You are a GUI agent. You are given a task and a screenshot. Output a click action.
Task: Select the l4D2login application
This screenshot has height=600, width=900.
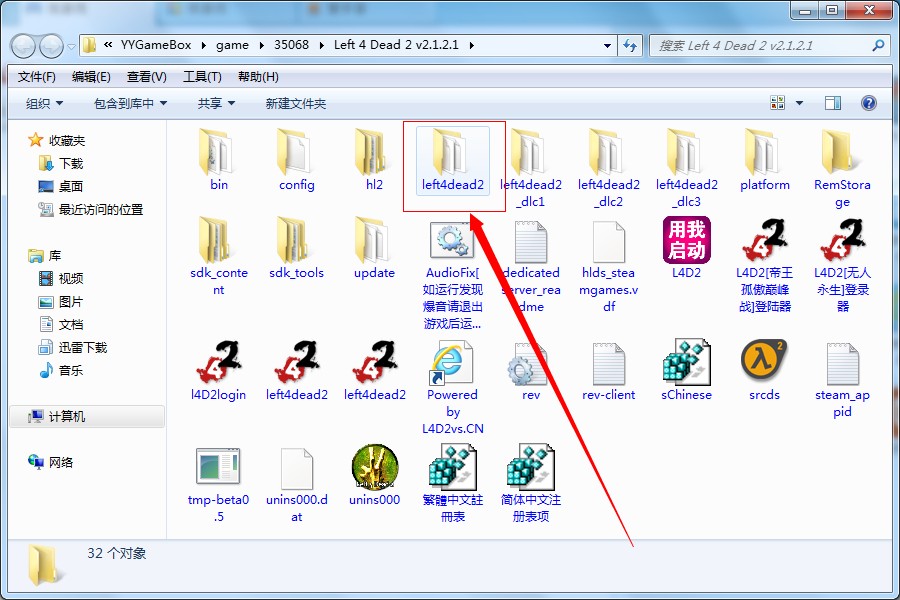(218, 370)
